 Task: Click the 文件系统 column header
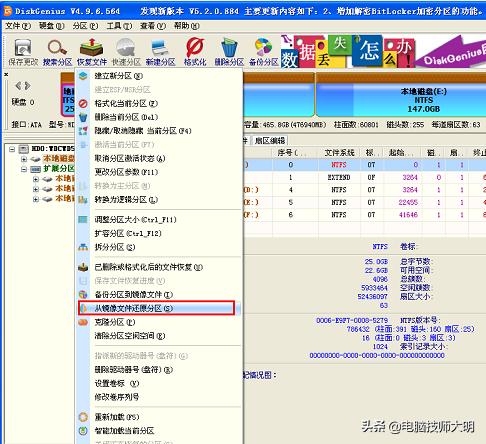tap(339, 153)
